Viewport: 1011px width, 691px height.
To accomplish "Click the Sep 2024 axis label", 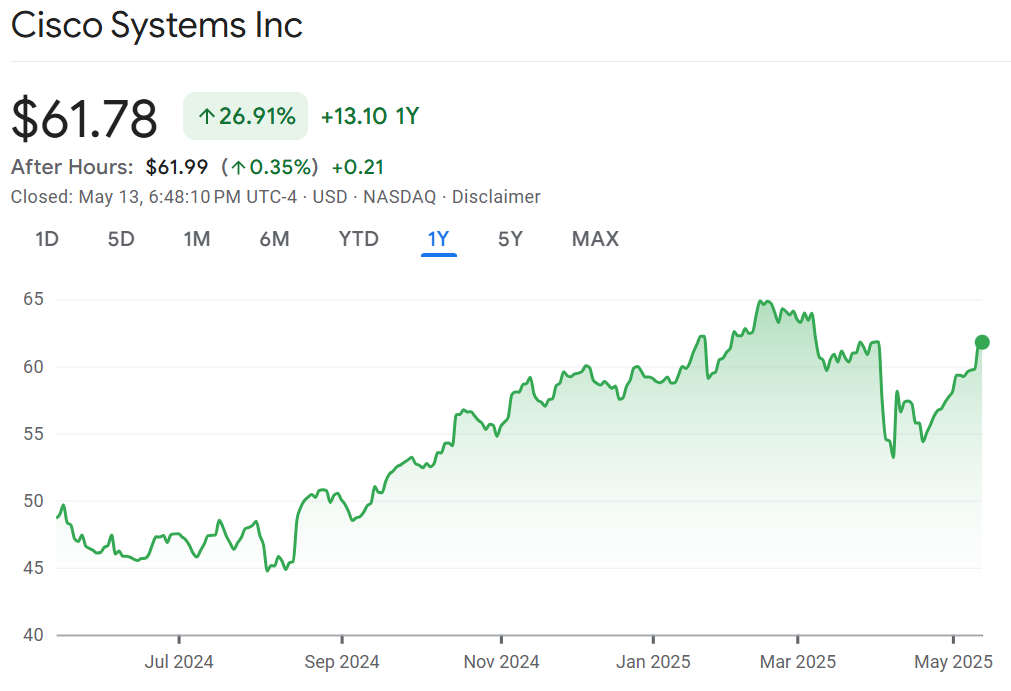I will pyautogui.click(x=341, y=662).
